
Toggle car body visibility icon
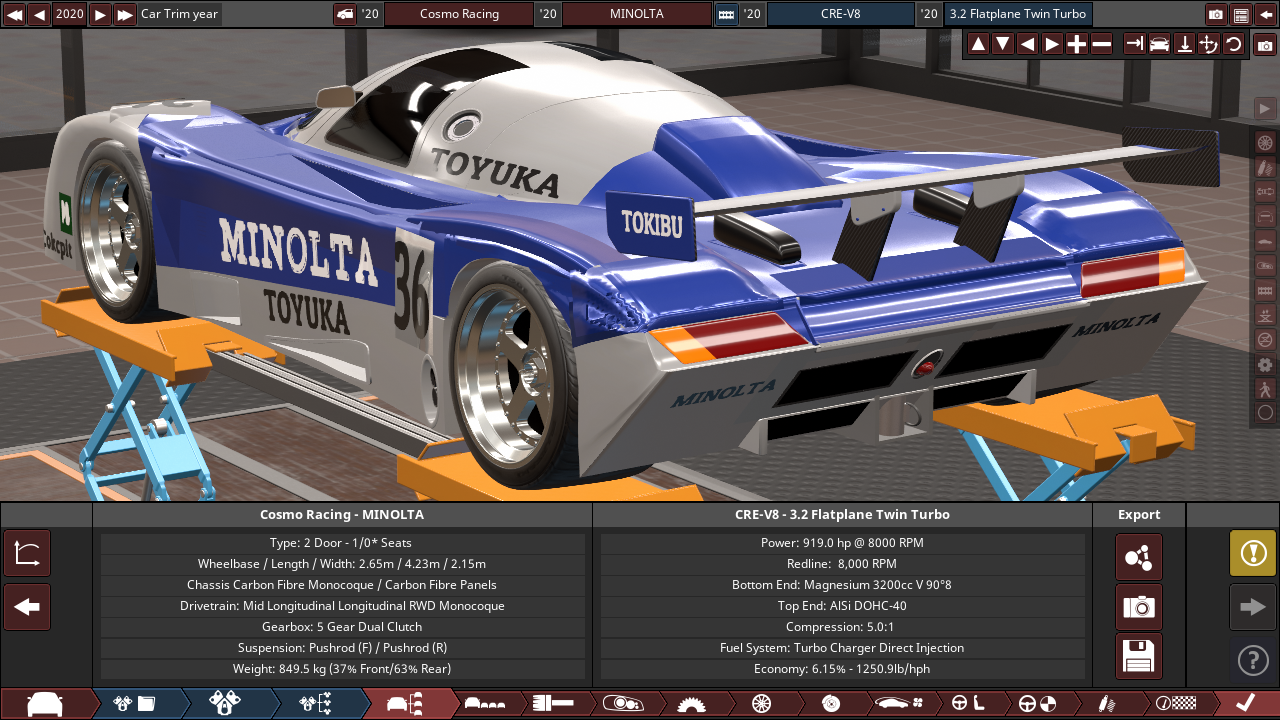[1265, 241]
